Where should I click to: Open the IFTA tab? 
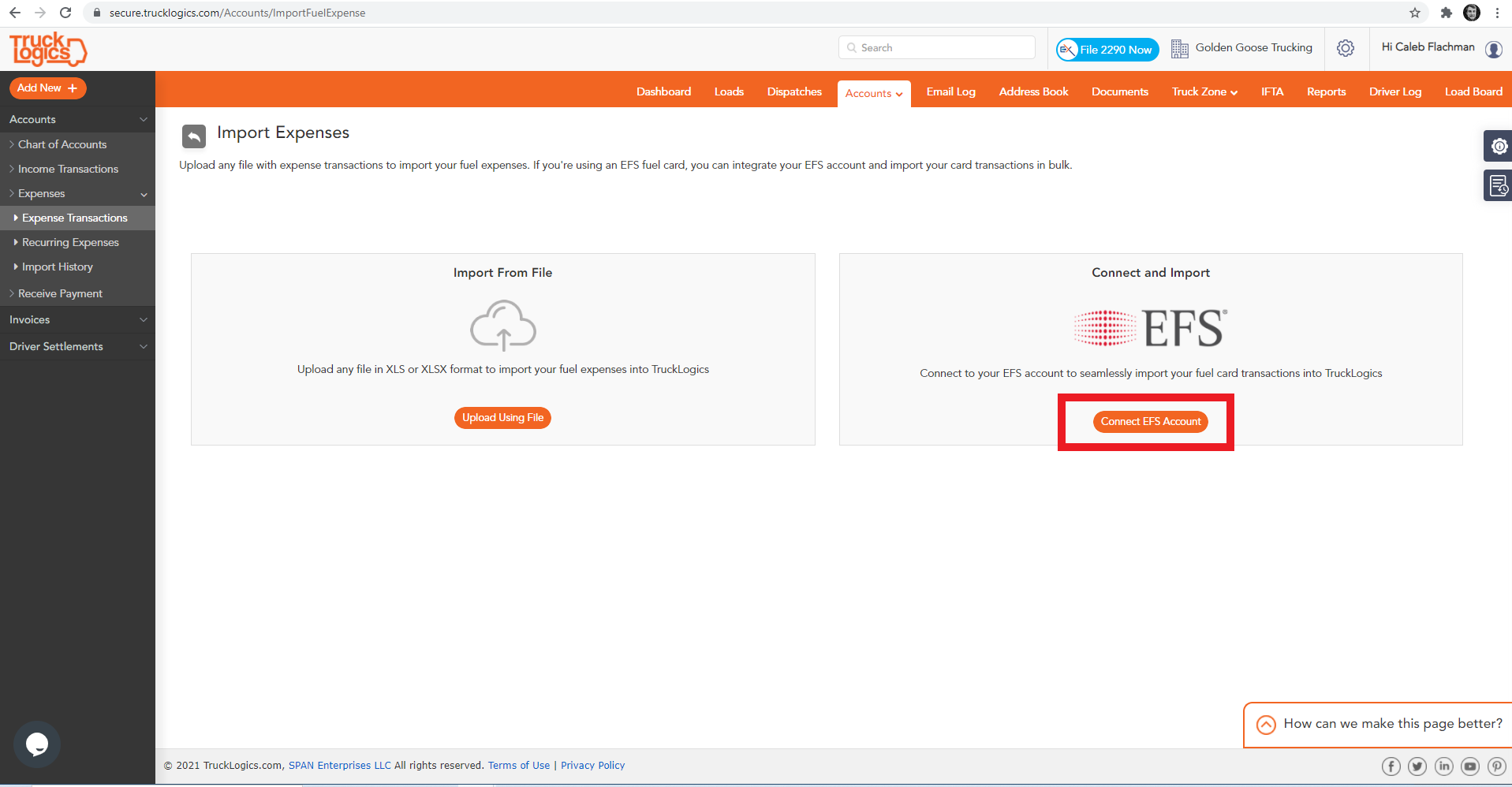pos(1272,92)
